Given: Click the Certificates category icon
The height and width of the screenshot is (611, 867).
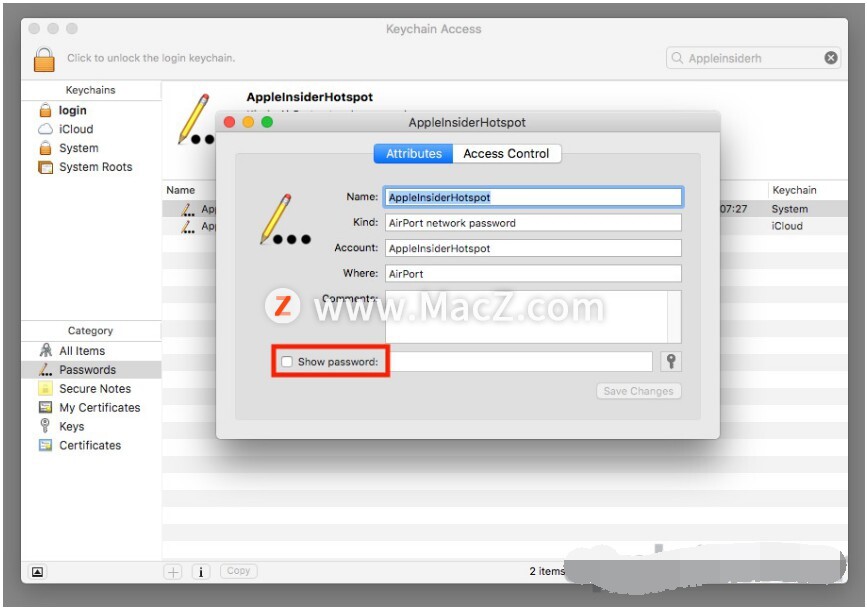Looking at the screenshot, I should pyautogui.click(x=45, y=445).
